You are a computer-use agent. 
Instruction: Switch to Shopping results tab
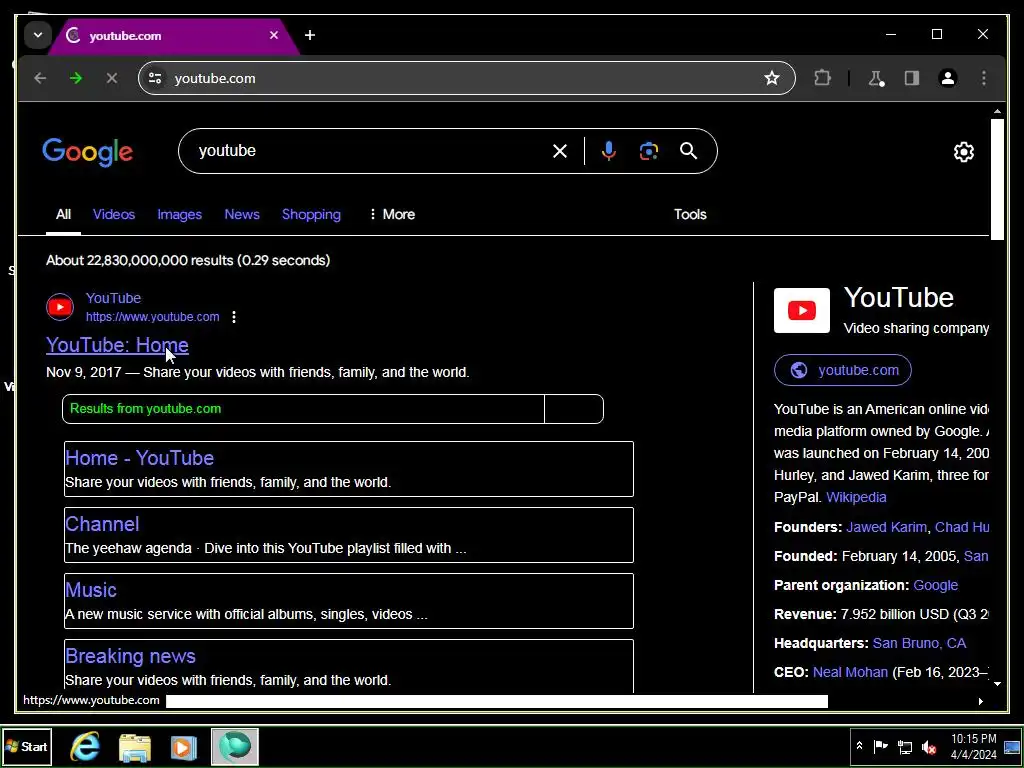[311, 214]
